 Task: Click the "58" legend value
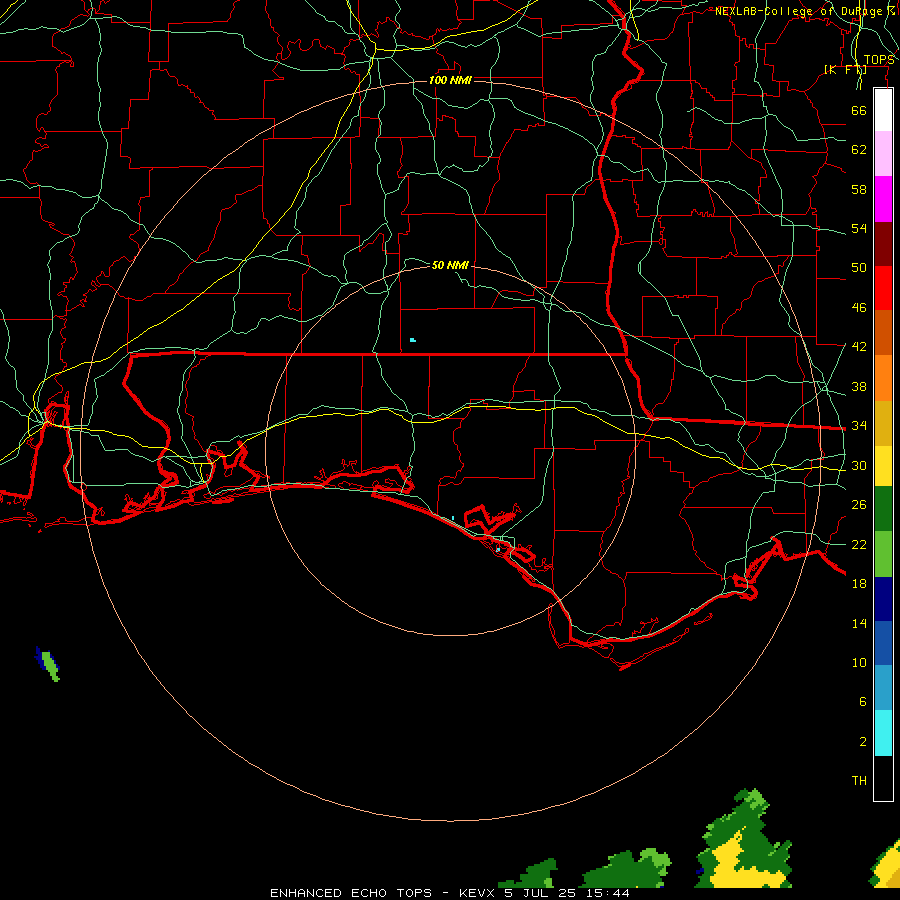(859, 189)
